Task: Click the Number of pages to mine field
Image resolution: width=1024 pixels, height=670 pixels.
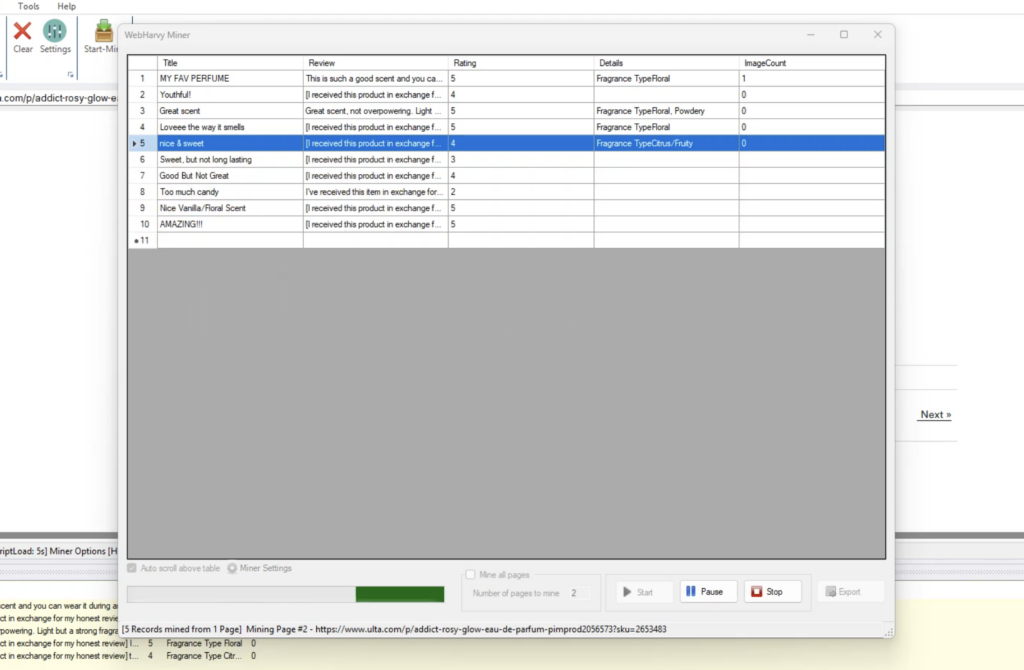Action: click(x=574, y=593)
